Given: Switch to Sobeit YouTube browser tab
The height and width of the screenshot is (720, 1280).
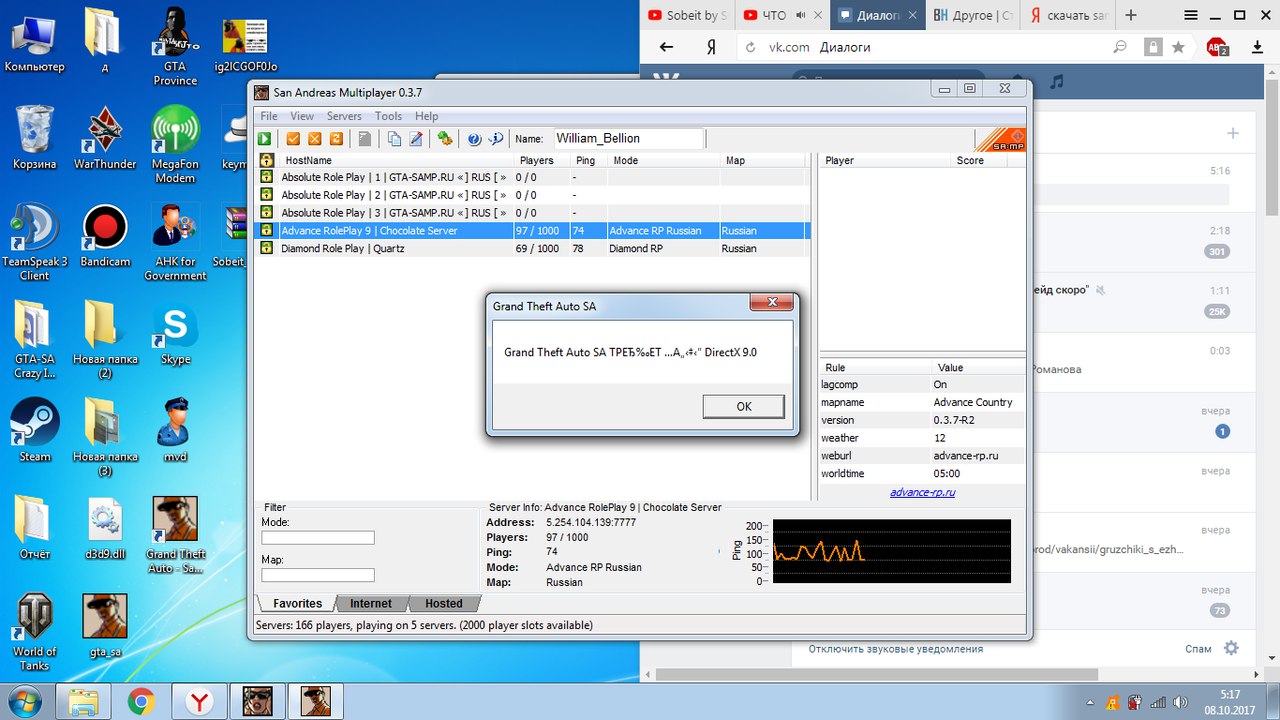Looking at the screenshot, I should click(x=688, y=15).
